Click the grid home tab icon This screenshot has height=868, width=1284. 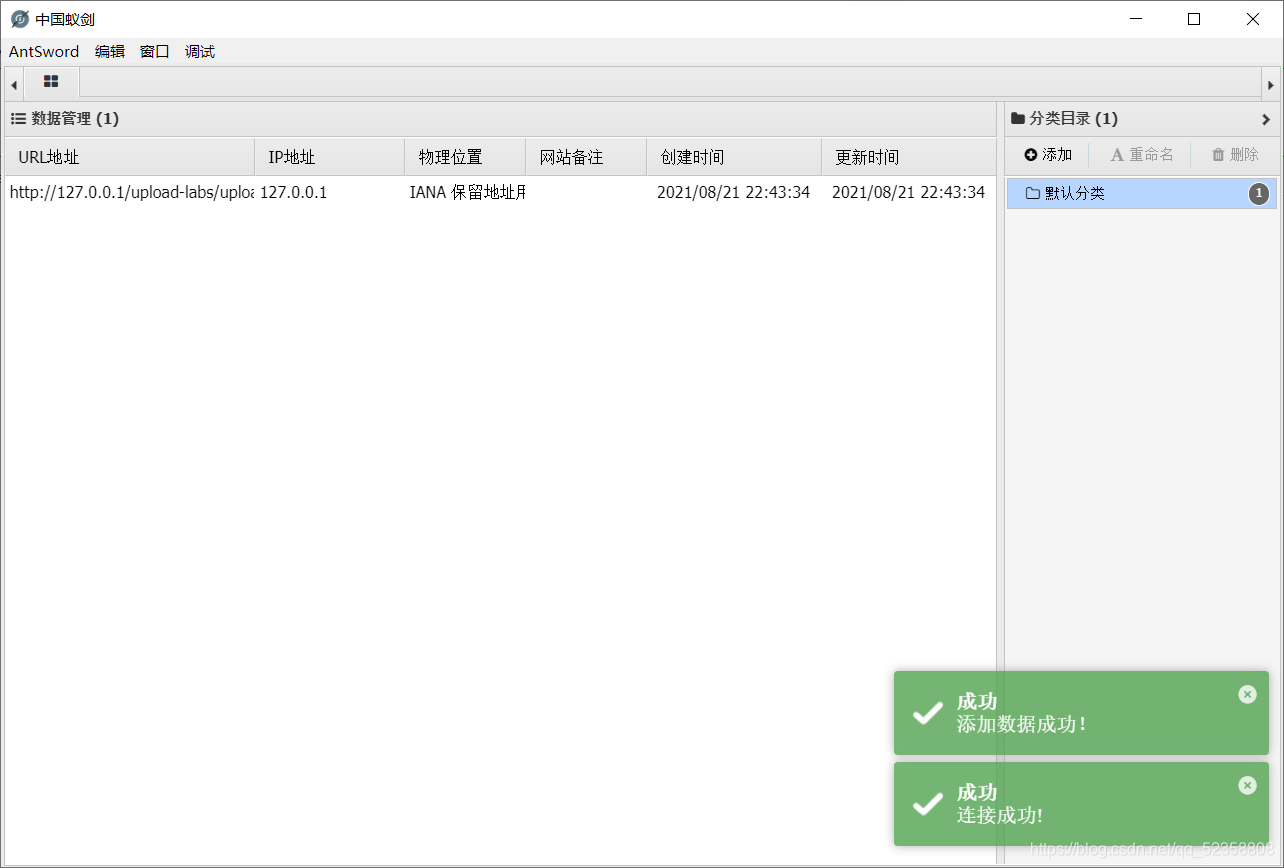coord(51,82)
